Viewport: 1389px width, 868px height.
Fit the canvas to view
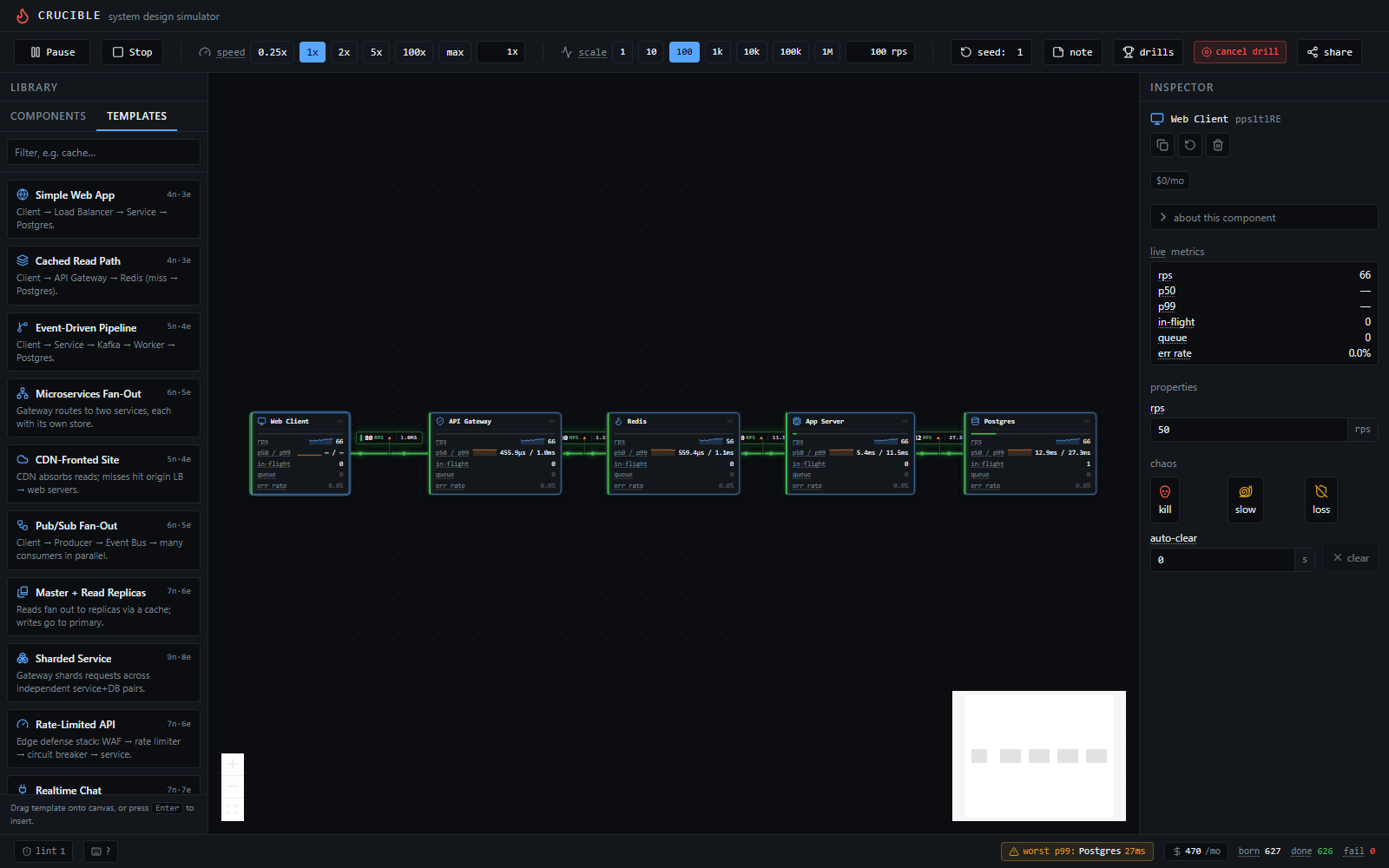[233, 809]
